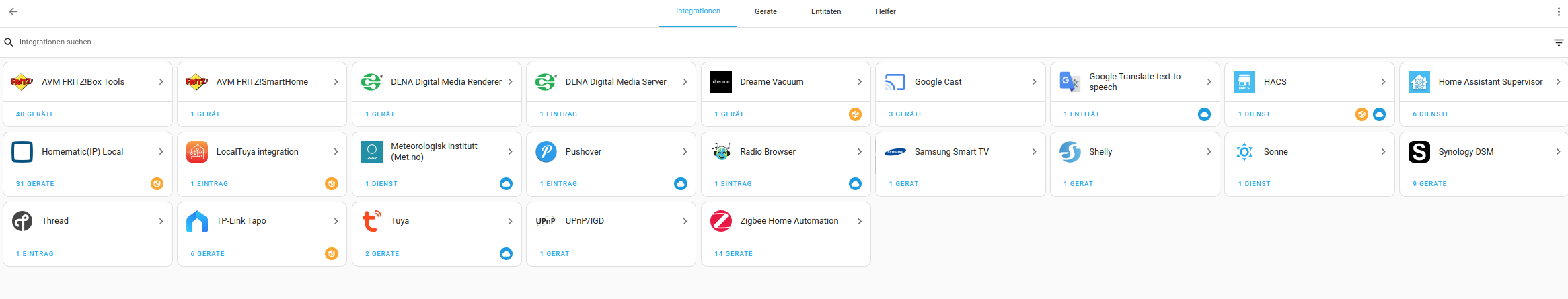Click the Google Cast icon

[895, 82]
